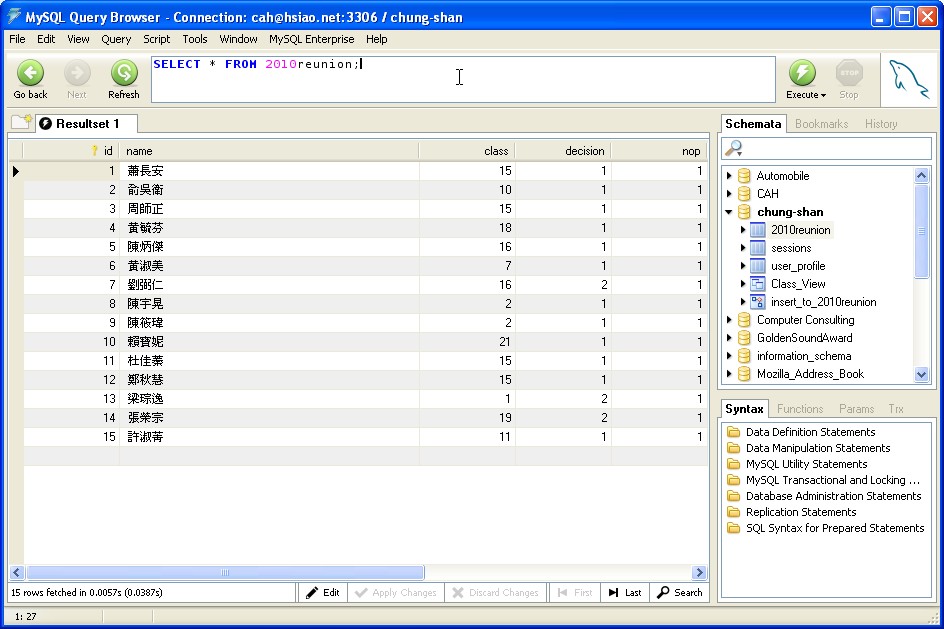Open the File menu
The height and width of the screenshot is (629, 944).
tap(17, 39)
